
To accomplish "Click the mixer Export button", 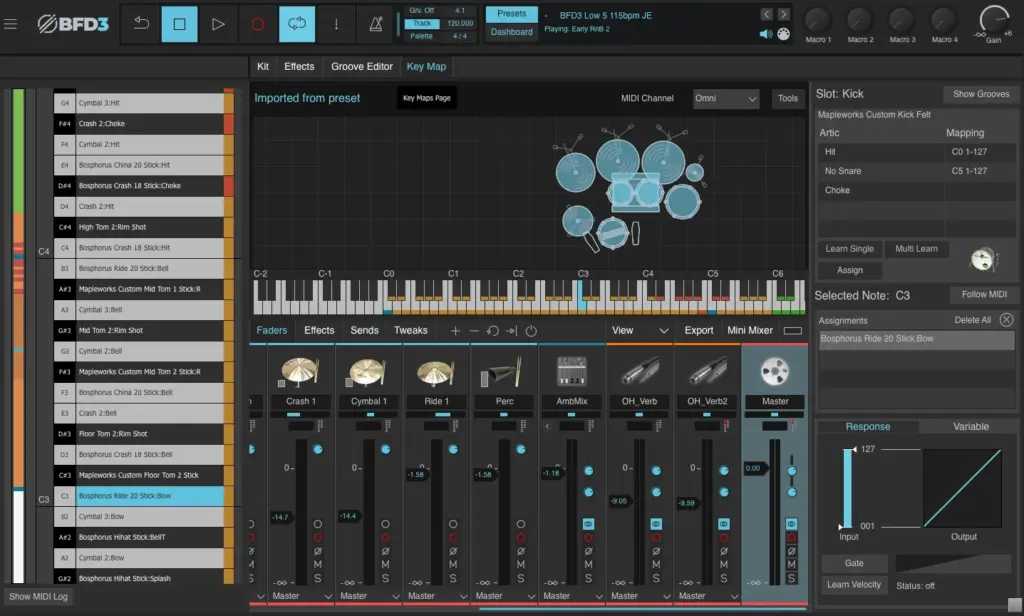I will click(699, 331).
